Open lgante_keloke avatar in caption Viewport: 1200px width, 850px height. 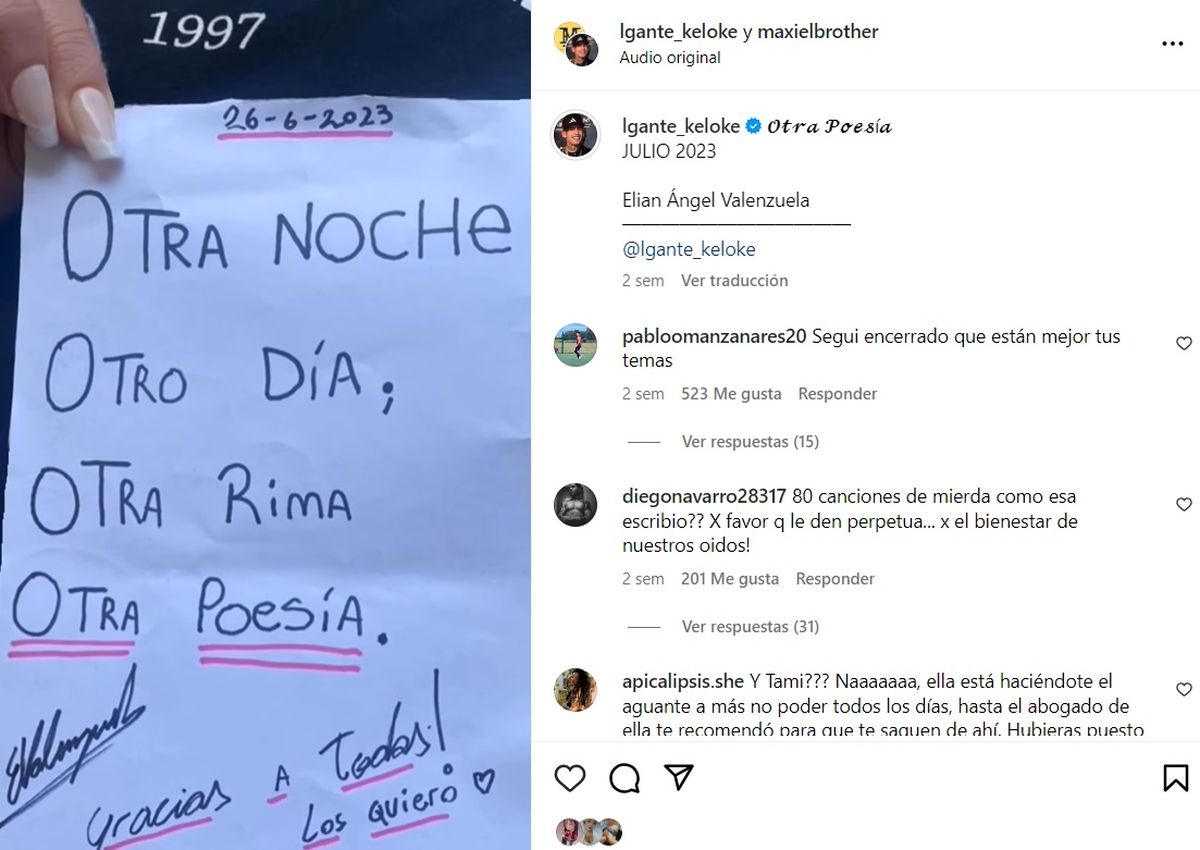576,134
